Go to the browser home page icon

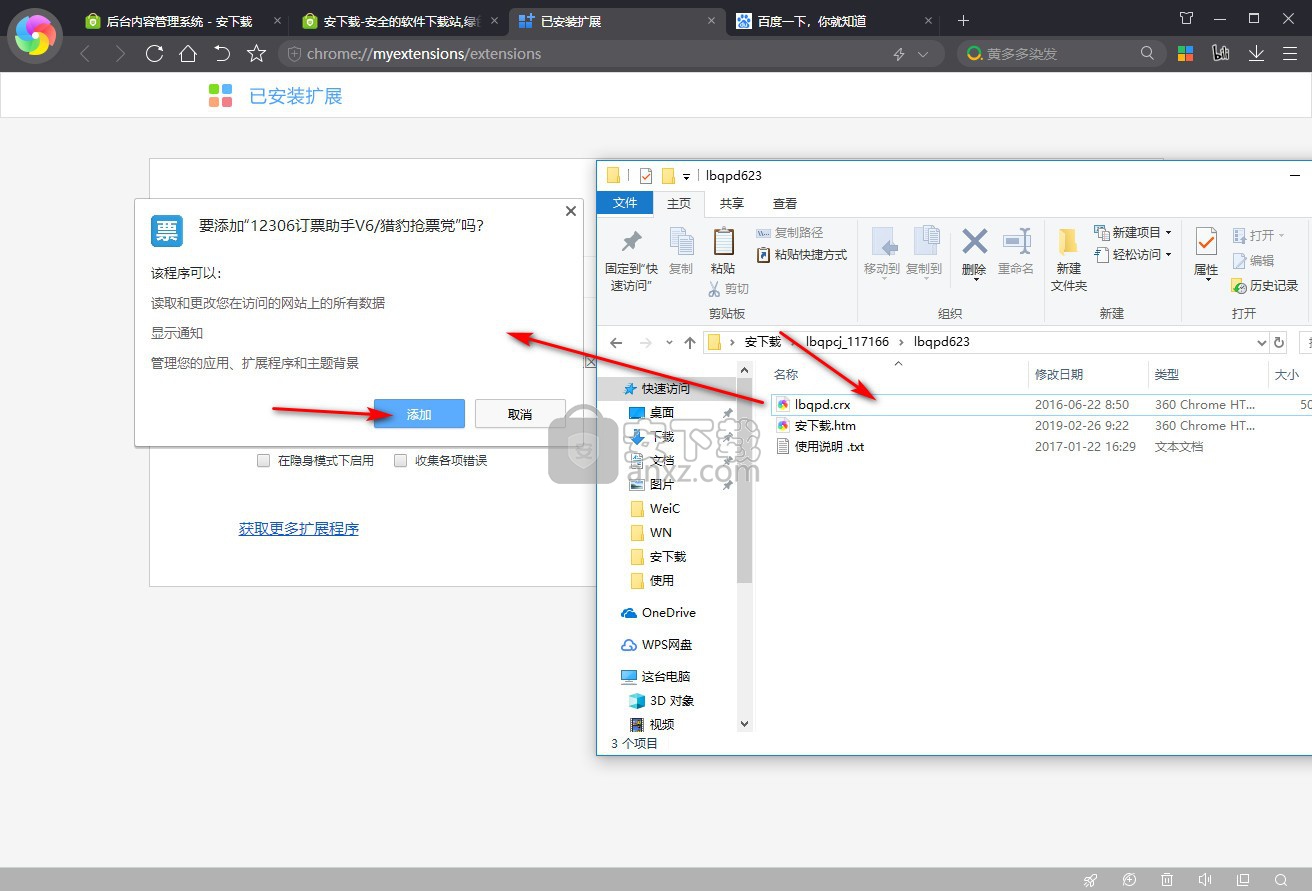[188, 54]
